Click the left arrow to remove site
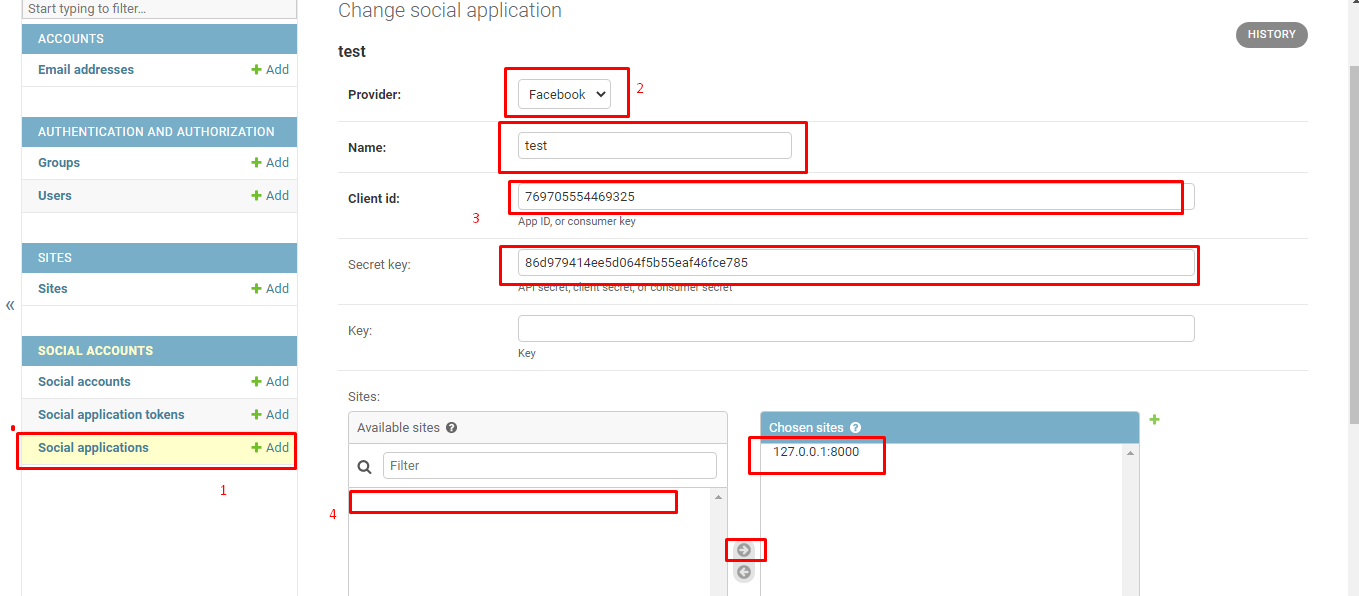1359x596 pixels. point(743,572)
